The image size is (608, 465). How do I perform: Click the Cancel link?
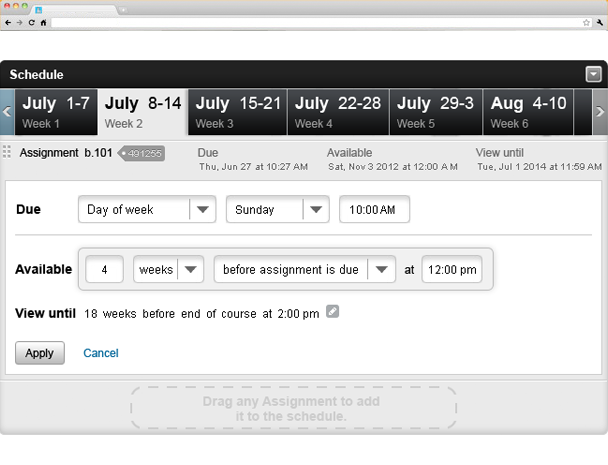(101, 353)
